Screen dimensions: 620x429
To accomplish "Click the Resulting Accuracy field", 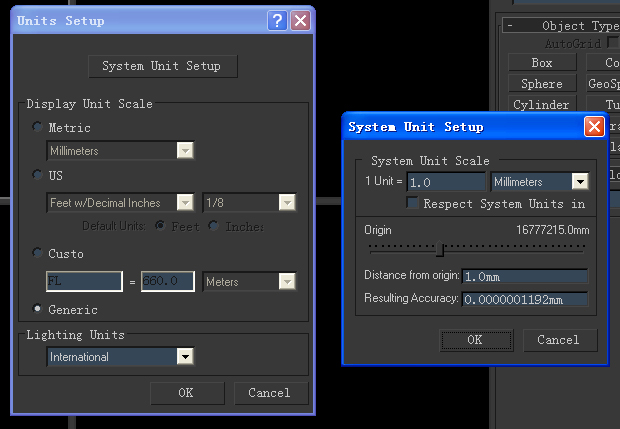I will pos(525,299).
